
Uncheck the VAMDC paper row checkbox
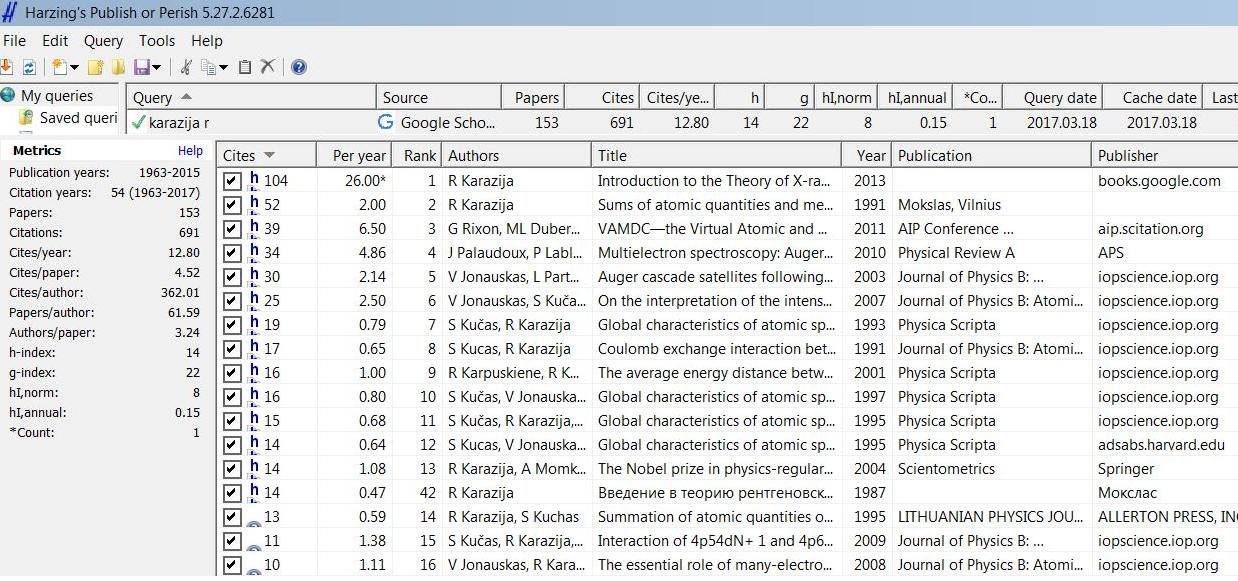point(232,229)
